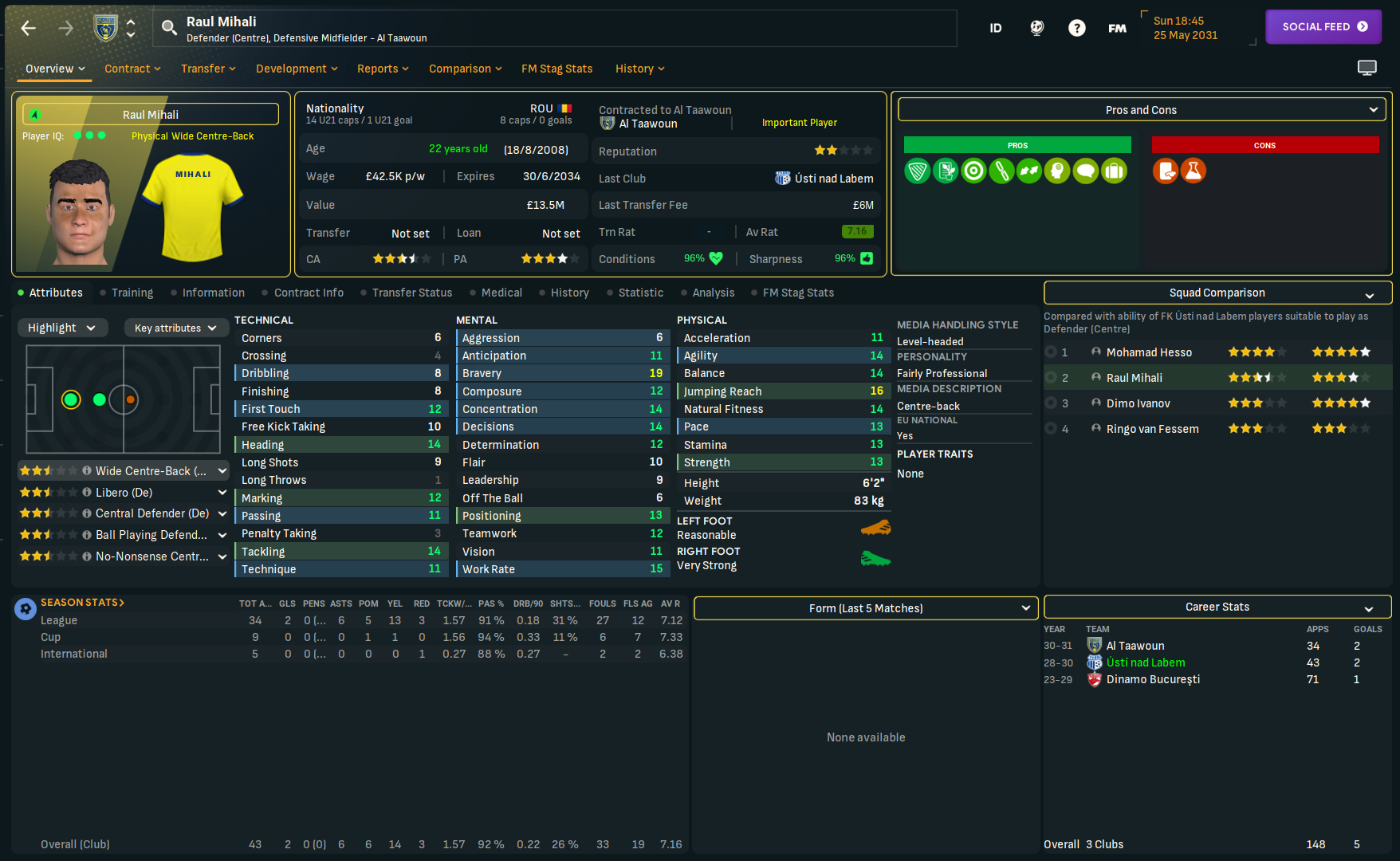Open Al Taawoun club link under Contracted to
The image size is (1400, 861).
(x=648, y=124)
